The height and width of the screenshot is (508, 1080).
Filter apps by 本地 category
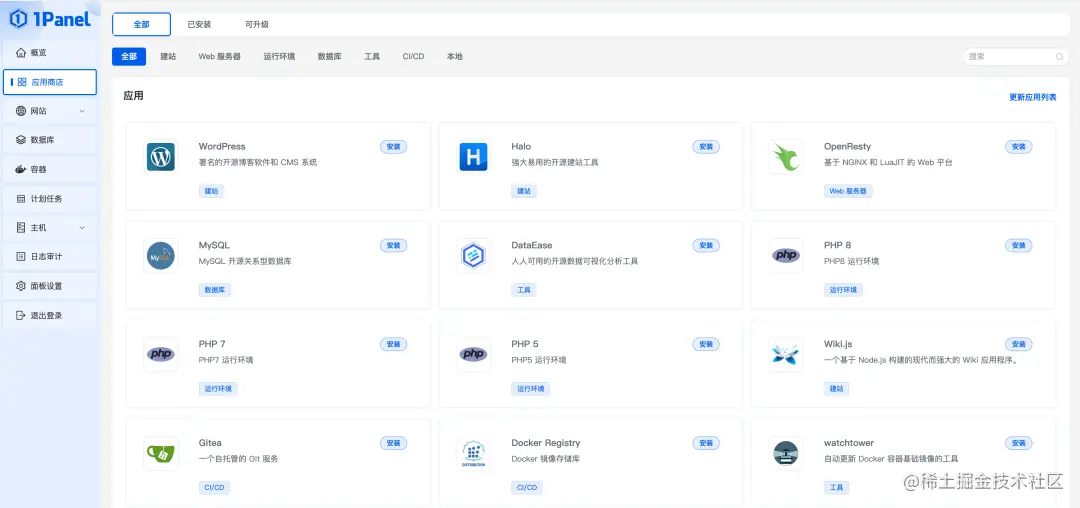click(455, 56)
